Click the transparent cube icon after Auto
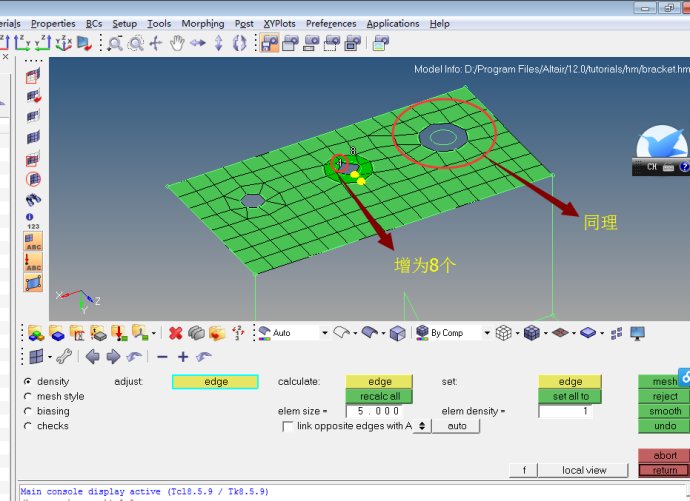The width and height of the screenshot is (690, 501). point(398,333)
